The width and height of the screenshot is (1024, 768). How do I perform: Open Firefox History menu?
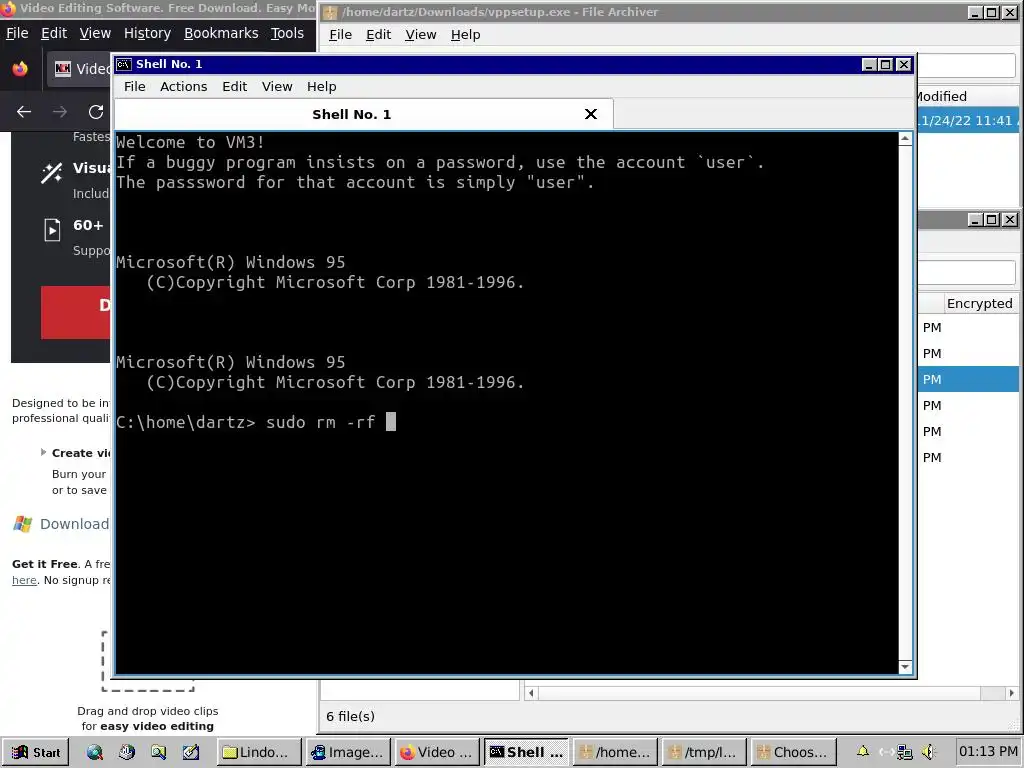147,33
